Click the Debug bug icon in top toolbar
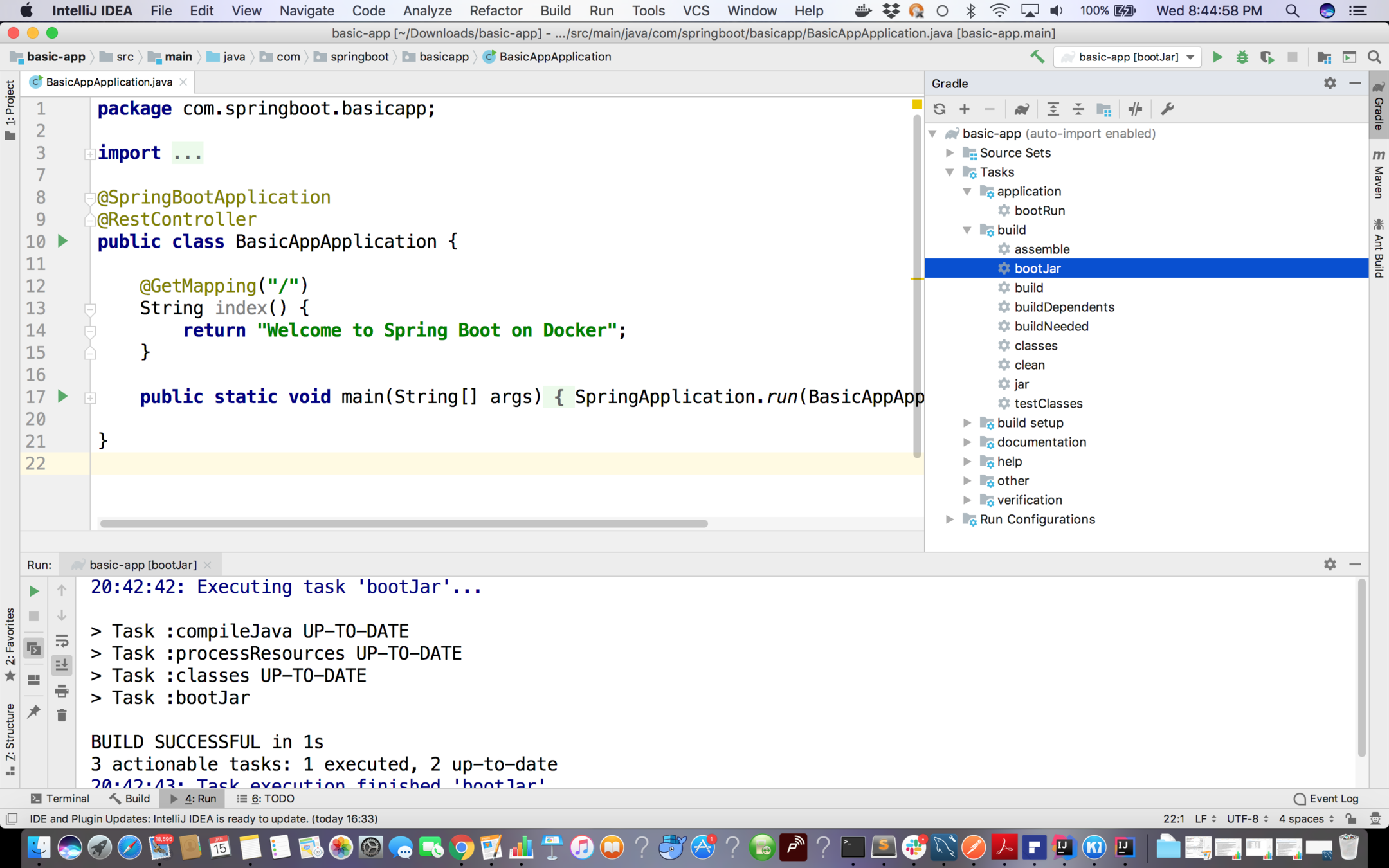Screen dimensions: 1389x868 [1242, 57]
